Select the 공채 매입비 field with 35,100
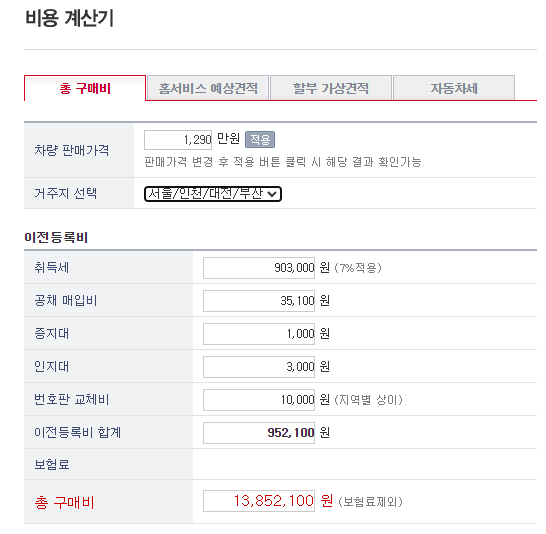Viewport: 546px width, 534px height. pyautogui.click(x=259, y=301)
